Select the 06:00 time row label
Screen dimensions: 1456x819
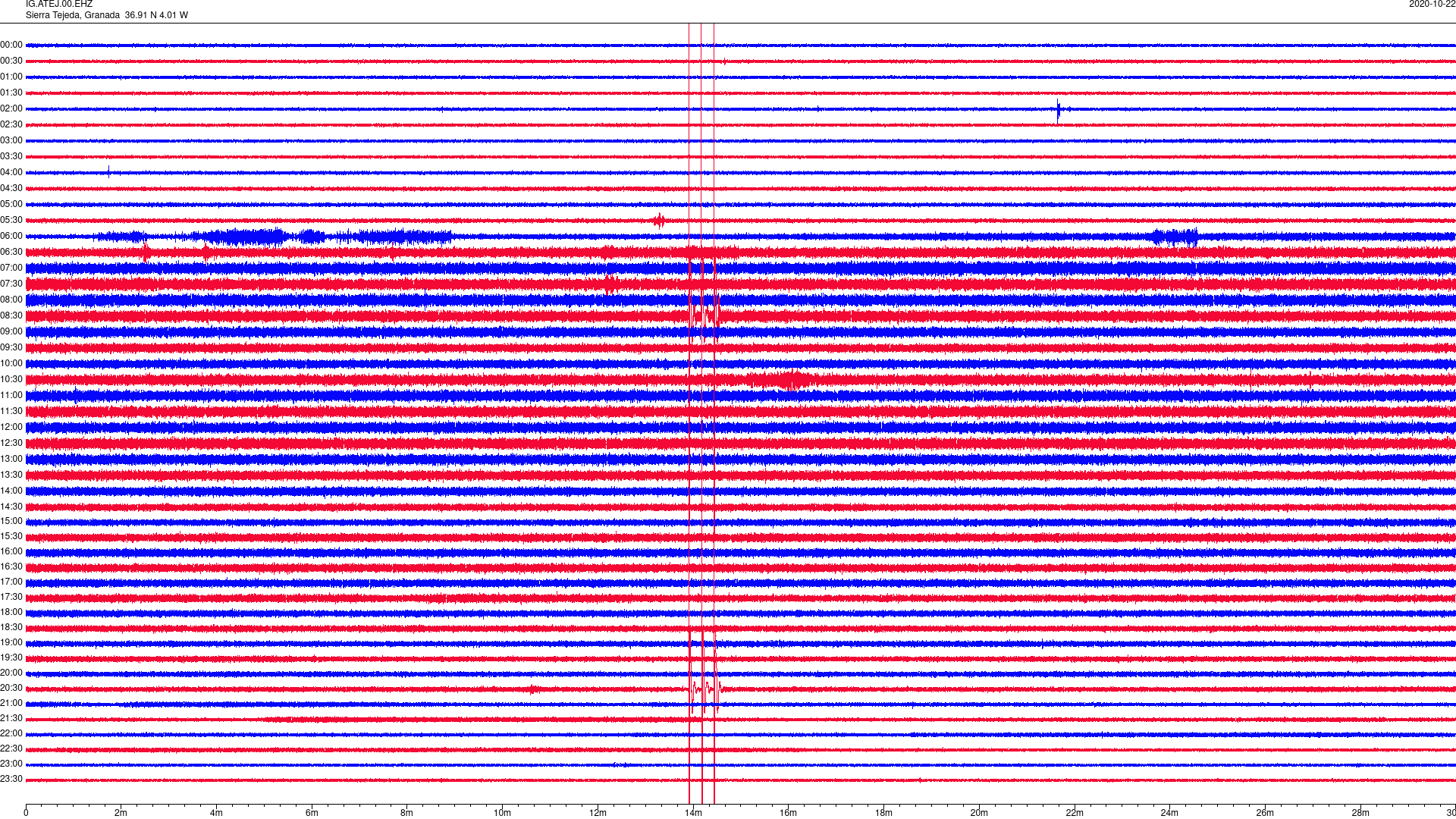[x=11, y=237]
